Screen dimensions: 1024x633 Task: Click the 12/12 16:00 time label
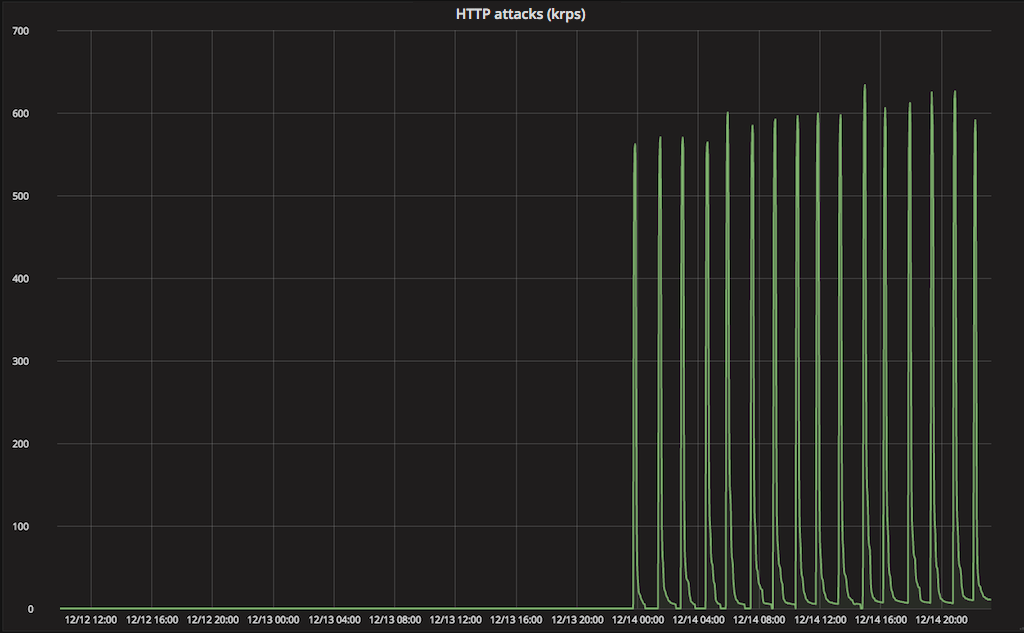point(152,620)
